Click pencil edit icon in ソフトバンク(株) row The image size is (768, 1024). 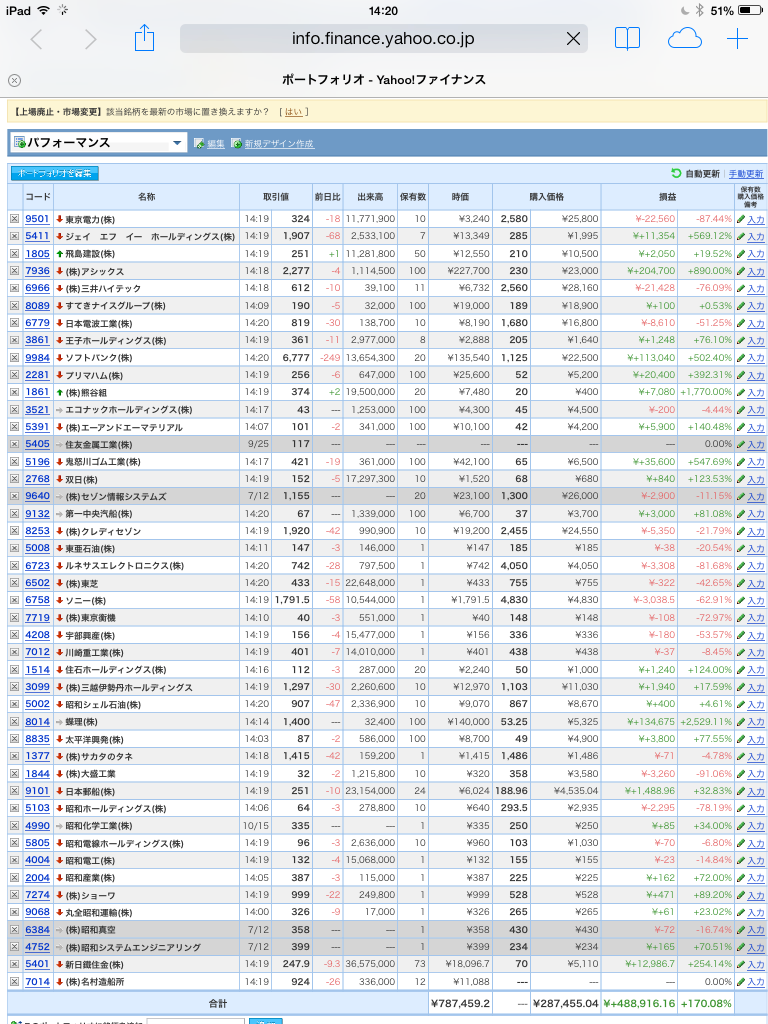point(741,357)
